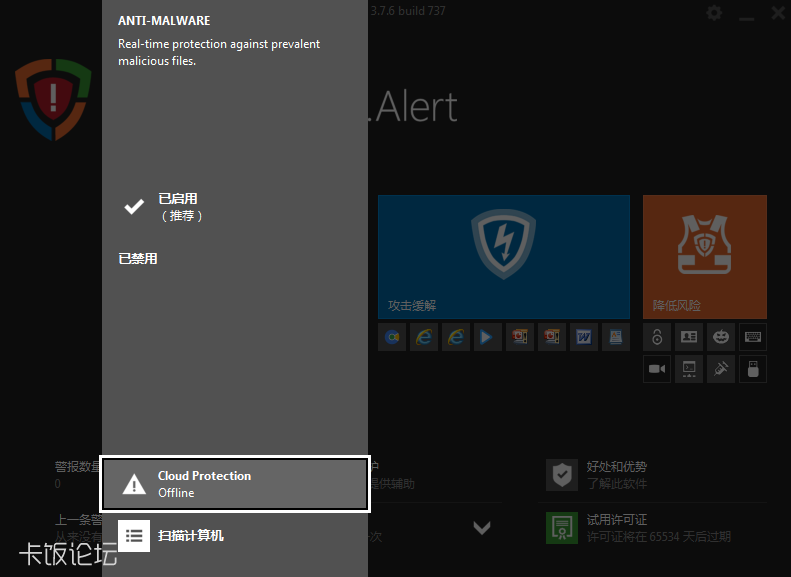Image resolution: width=791 pixels, height=577 pixels.
Task: Click the pumpkin face icon
Action: (721, 337)
